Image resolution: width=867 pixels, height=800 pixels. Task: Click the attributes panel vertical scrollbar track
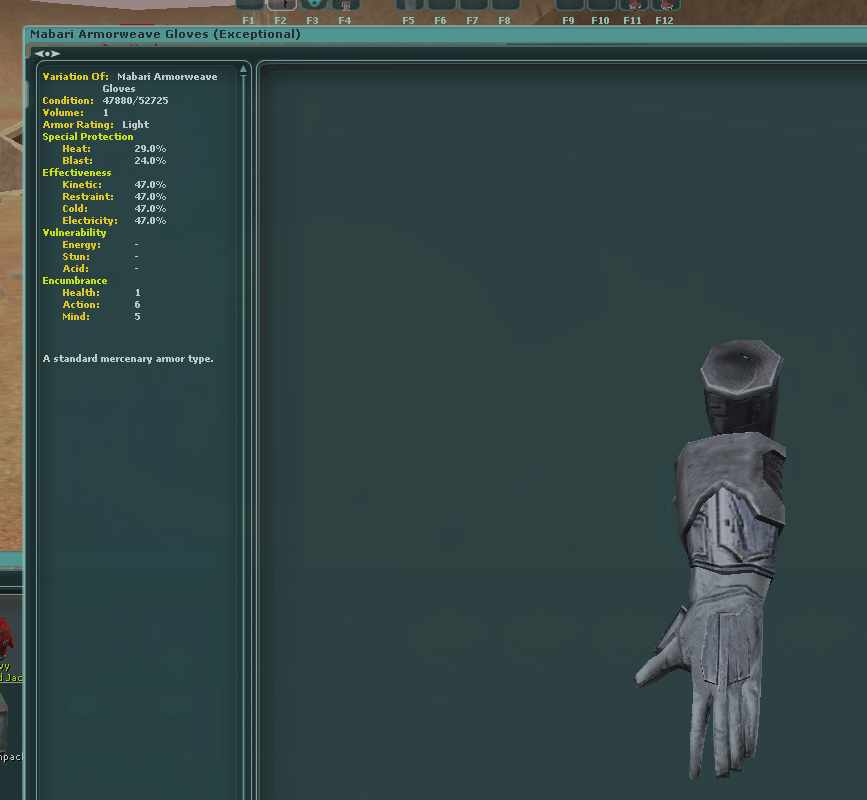point(243,437)
